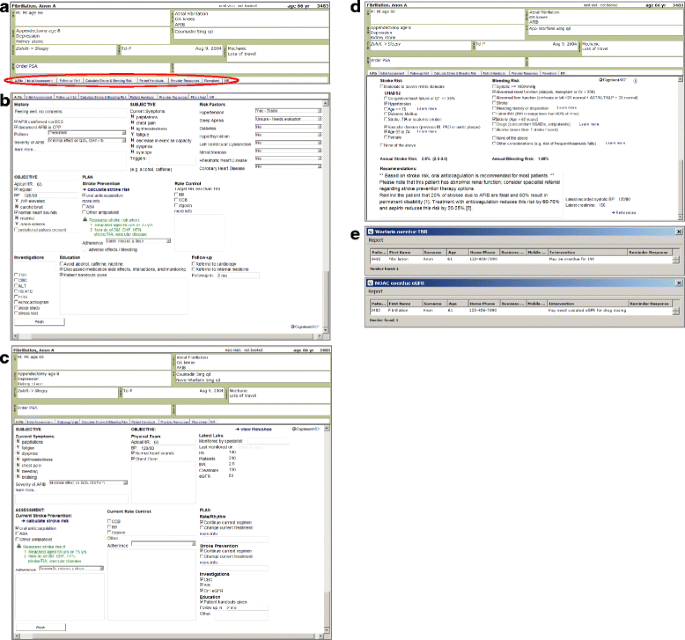
Task: Open Adherence dropdown under Current Rate Control in panel c
Action: coord(163,544)
